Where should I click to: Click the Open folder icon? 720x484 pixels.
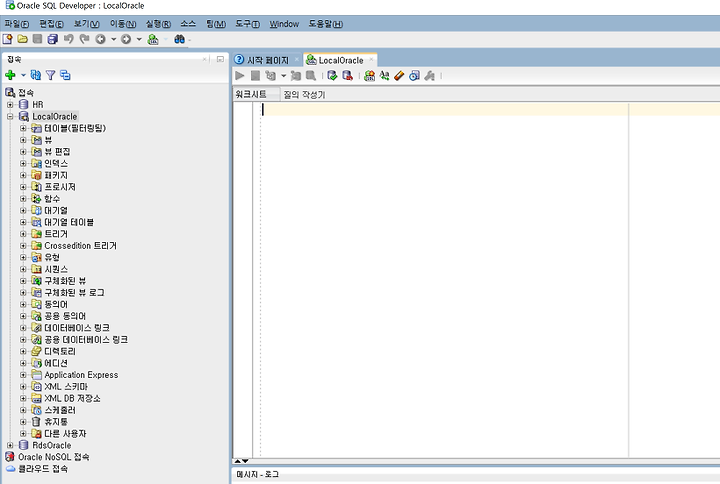[x=22, y=39]
